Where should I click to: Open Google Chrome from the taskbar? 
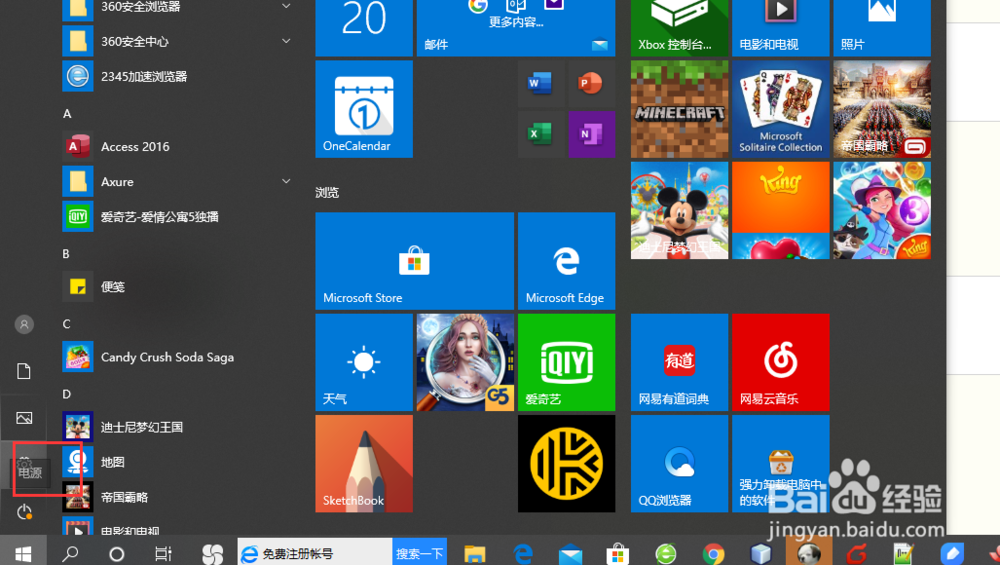coord(714,554)
